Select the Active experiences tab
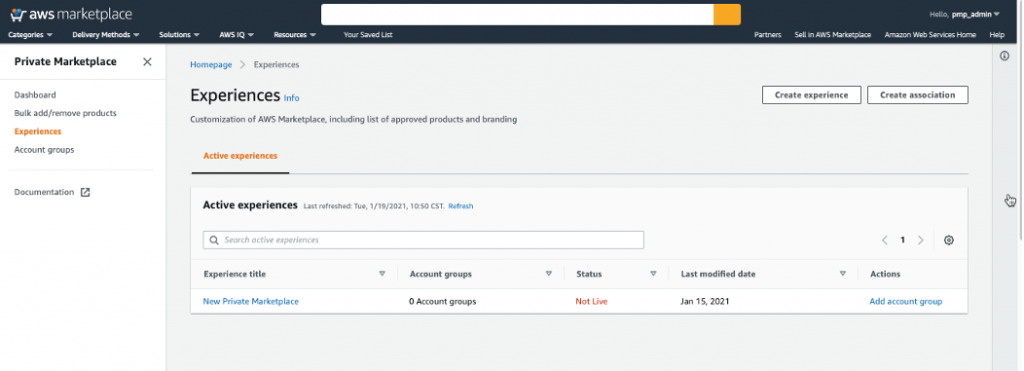Image resolution: width=1024 pixels, height=371 pixels. pyautogui.click(x=240, y=156)
